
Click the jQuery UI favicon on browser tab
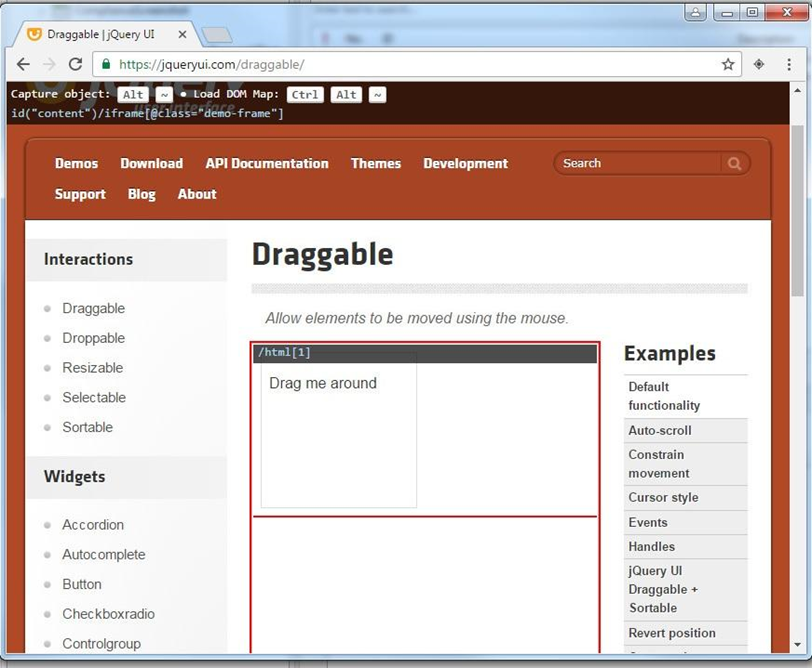click(35, 33)
